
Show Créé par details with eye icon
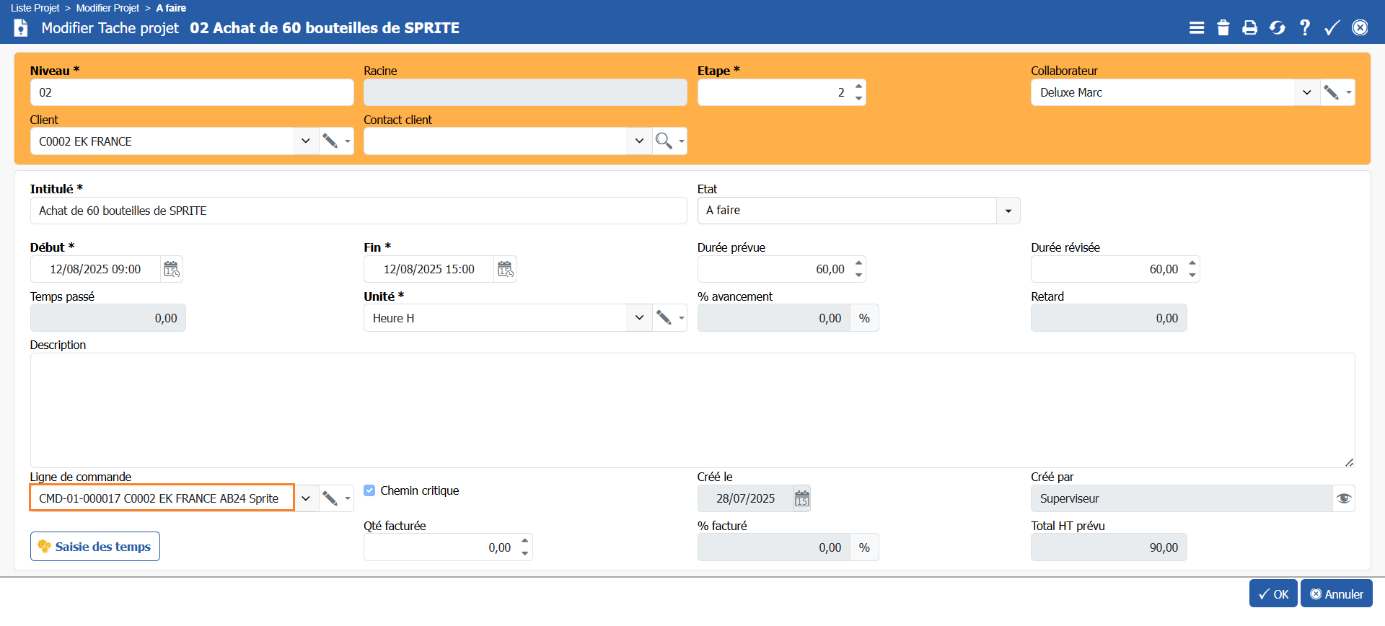click(x=1344, y=498)
